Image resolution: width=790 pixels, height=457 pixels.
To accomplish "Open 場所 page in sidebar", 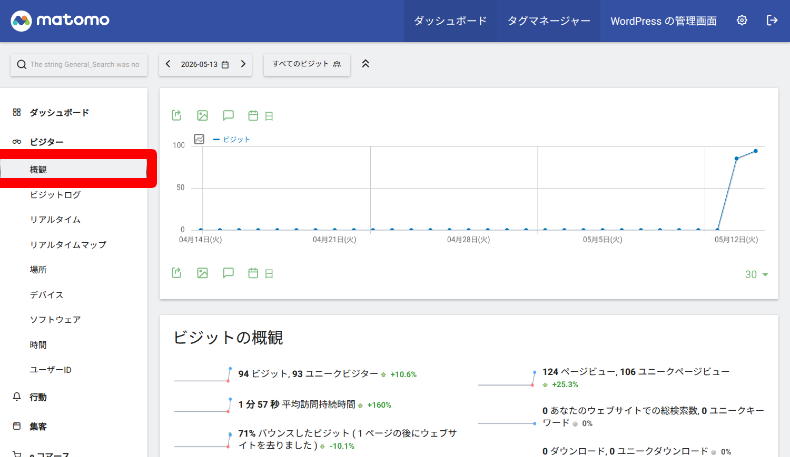I will coord(38,270).
